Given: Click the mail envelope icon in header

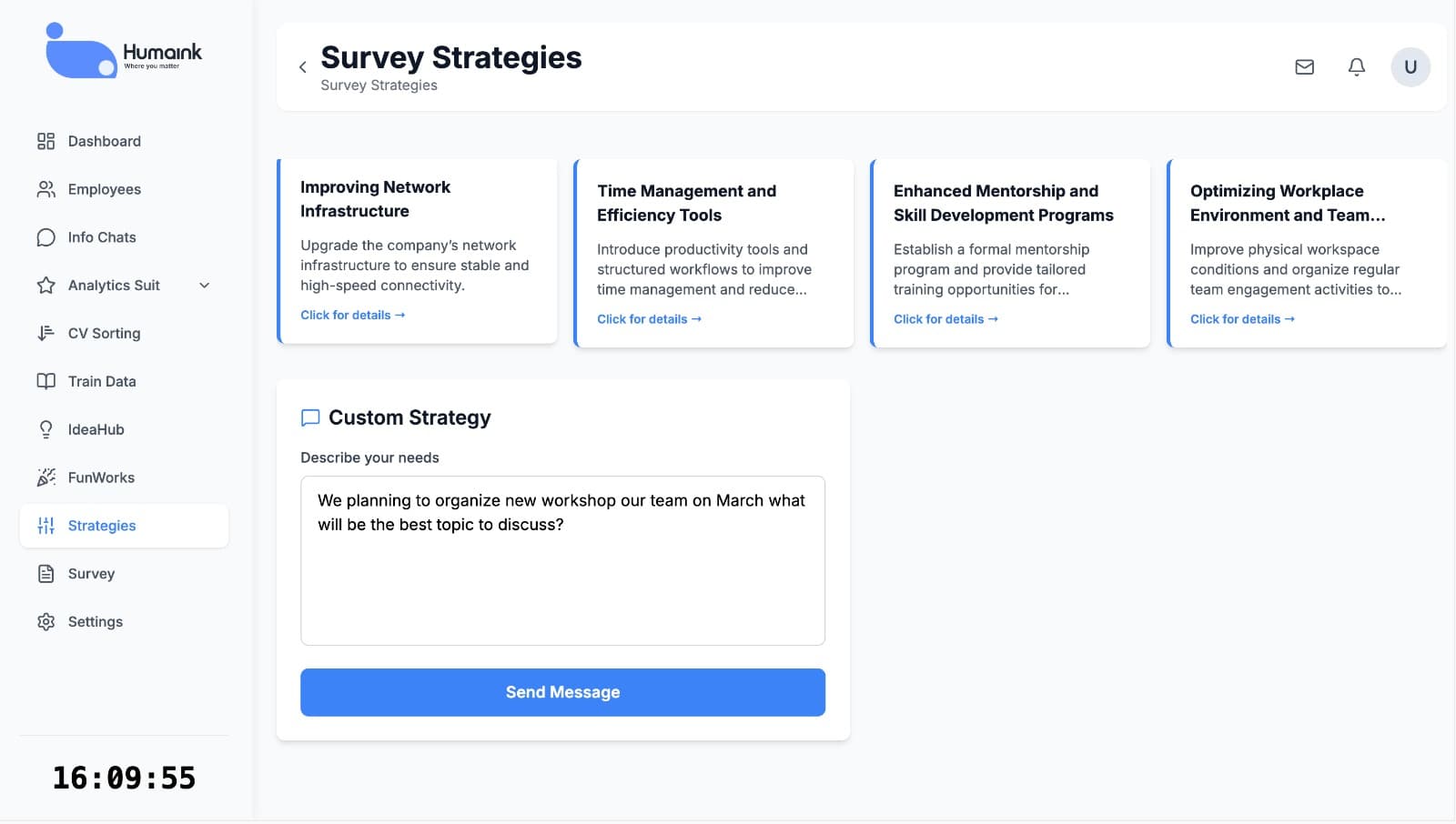Looking at the screenshot, I should pos(1304,67).
